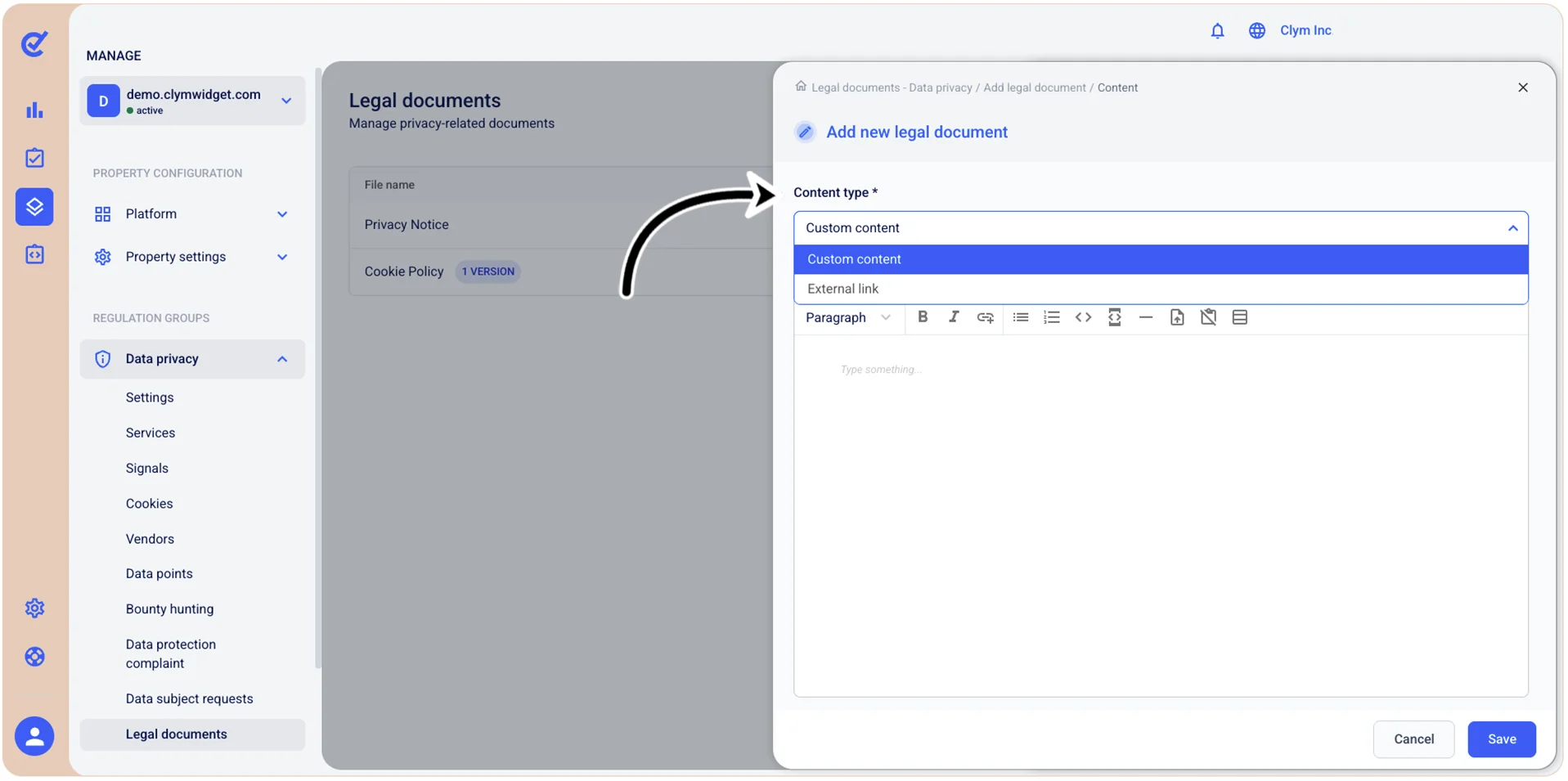Expand the Platform section
Image resolution: width=1568 pixels, height=781 pixels.
click(x=192, y=214)
